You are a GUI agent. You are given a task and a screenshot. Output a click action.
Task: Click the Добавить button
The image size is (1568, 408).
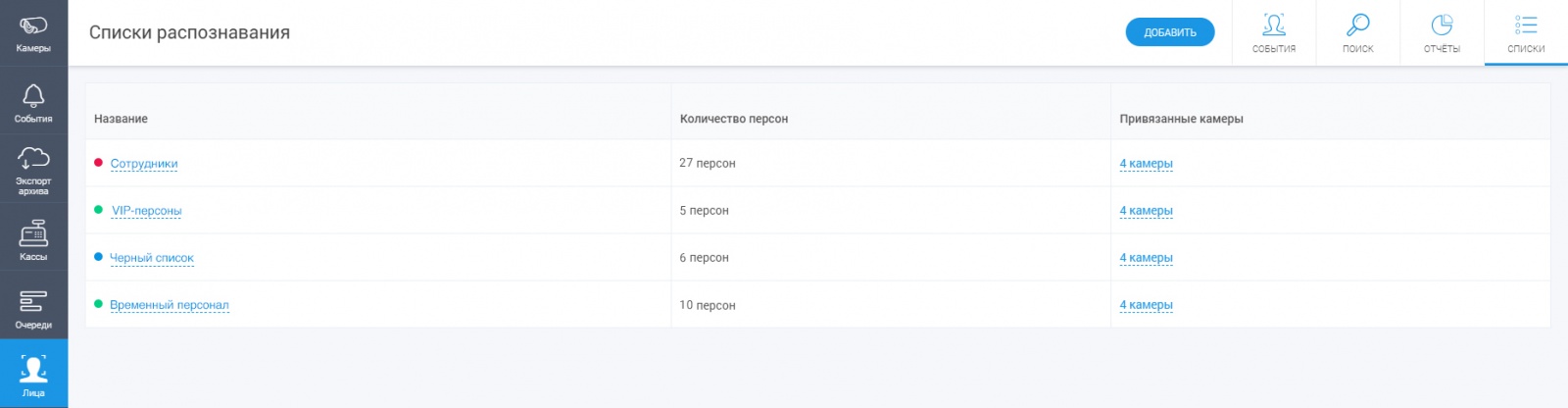(1169, 32)
